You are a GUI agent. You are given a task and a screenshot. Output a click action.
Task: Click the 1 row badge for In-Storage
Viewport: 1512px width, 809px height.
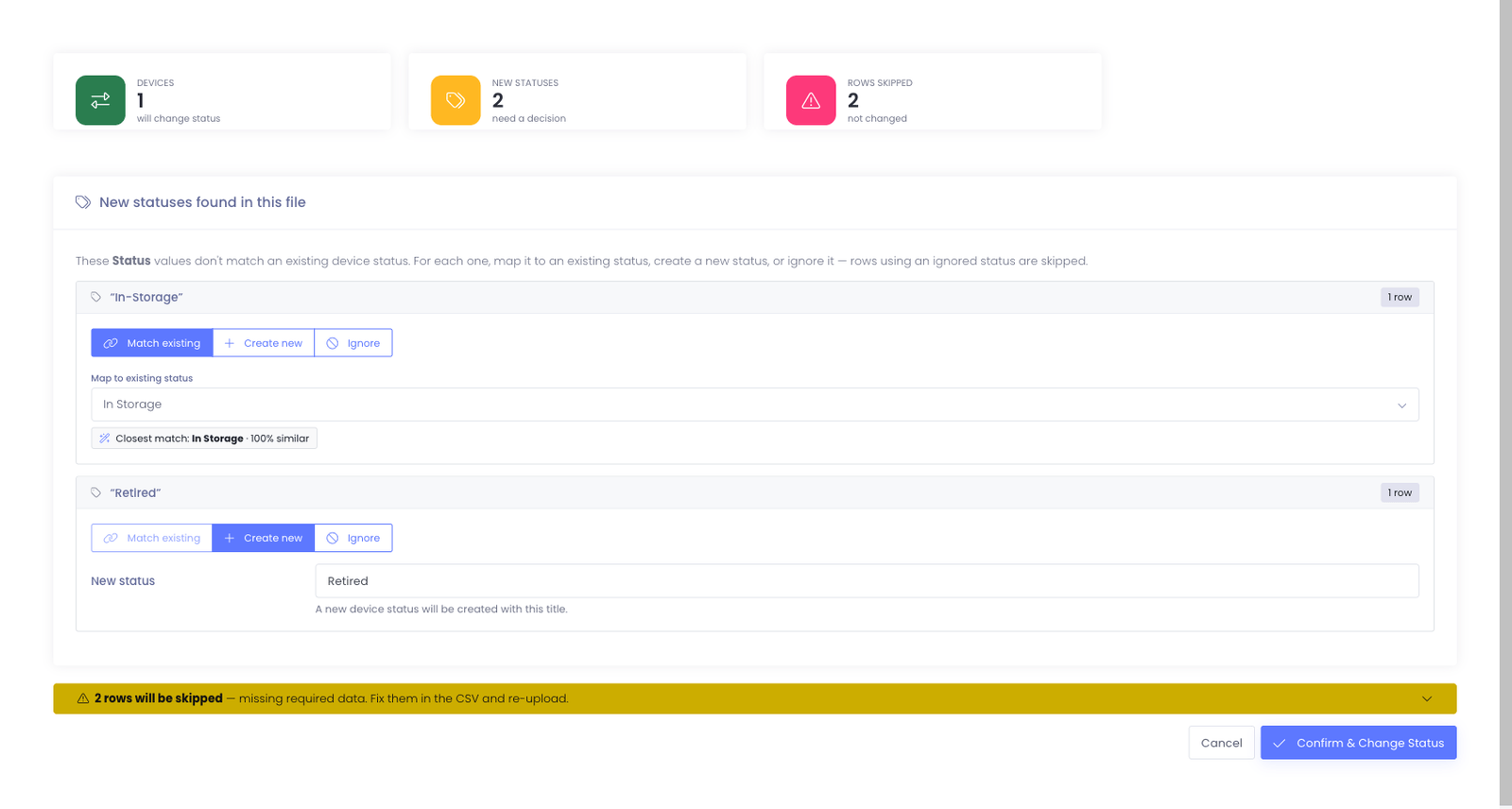tap(1400, 297)
